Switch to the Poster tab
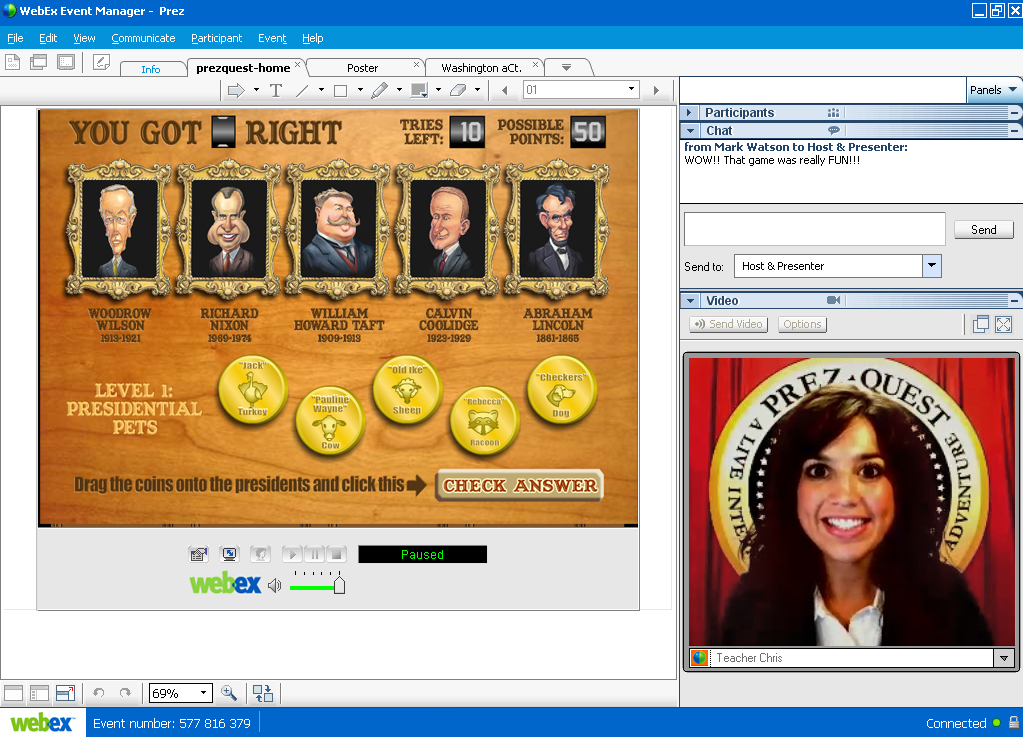Viewport: 1023px width, 737px height. (x=362, y=68)
